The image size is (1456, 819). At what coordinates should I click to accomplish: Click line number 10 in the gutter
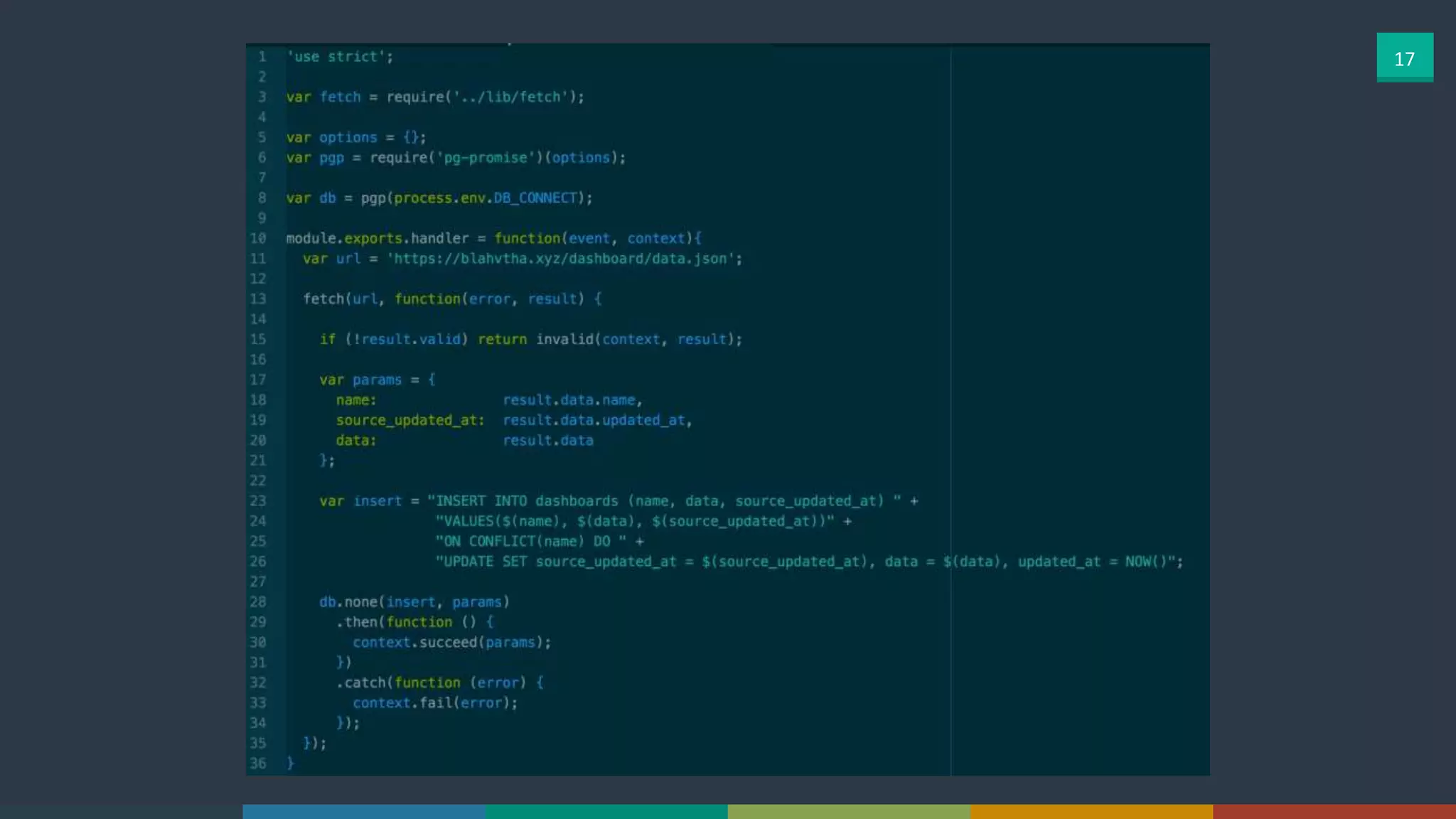click(258, 239)
